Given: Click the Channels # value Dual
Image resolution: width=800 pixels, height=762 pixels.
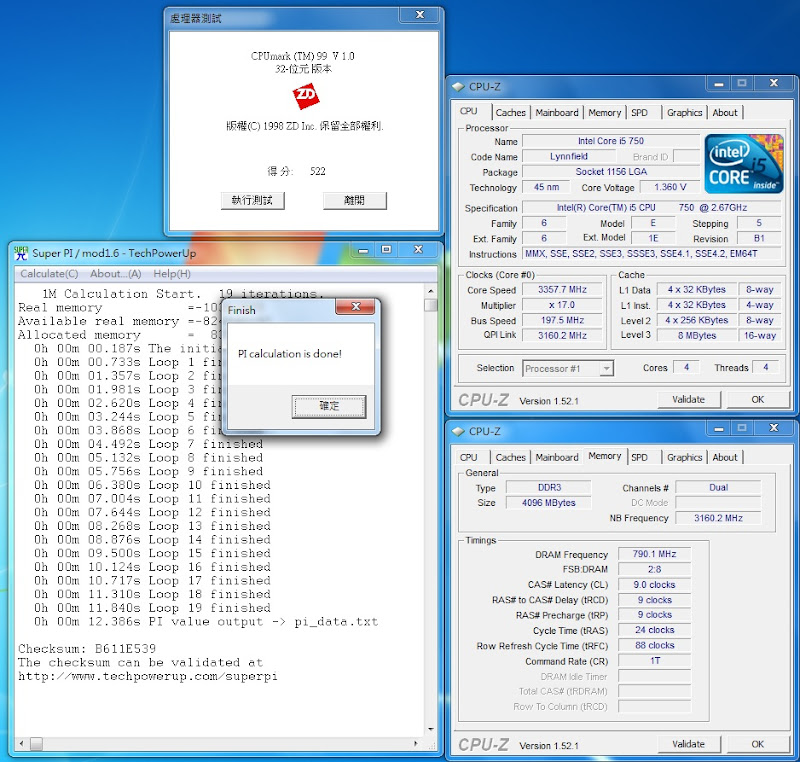Looking at the screenshot, I should 718,488.
